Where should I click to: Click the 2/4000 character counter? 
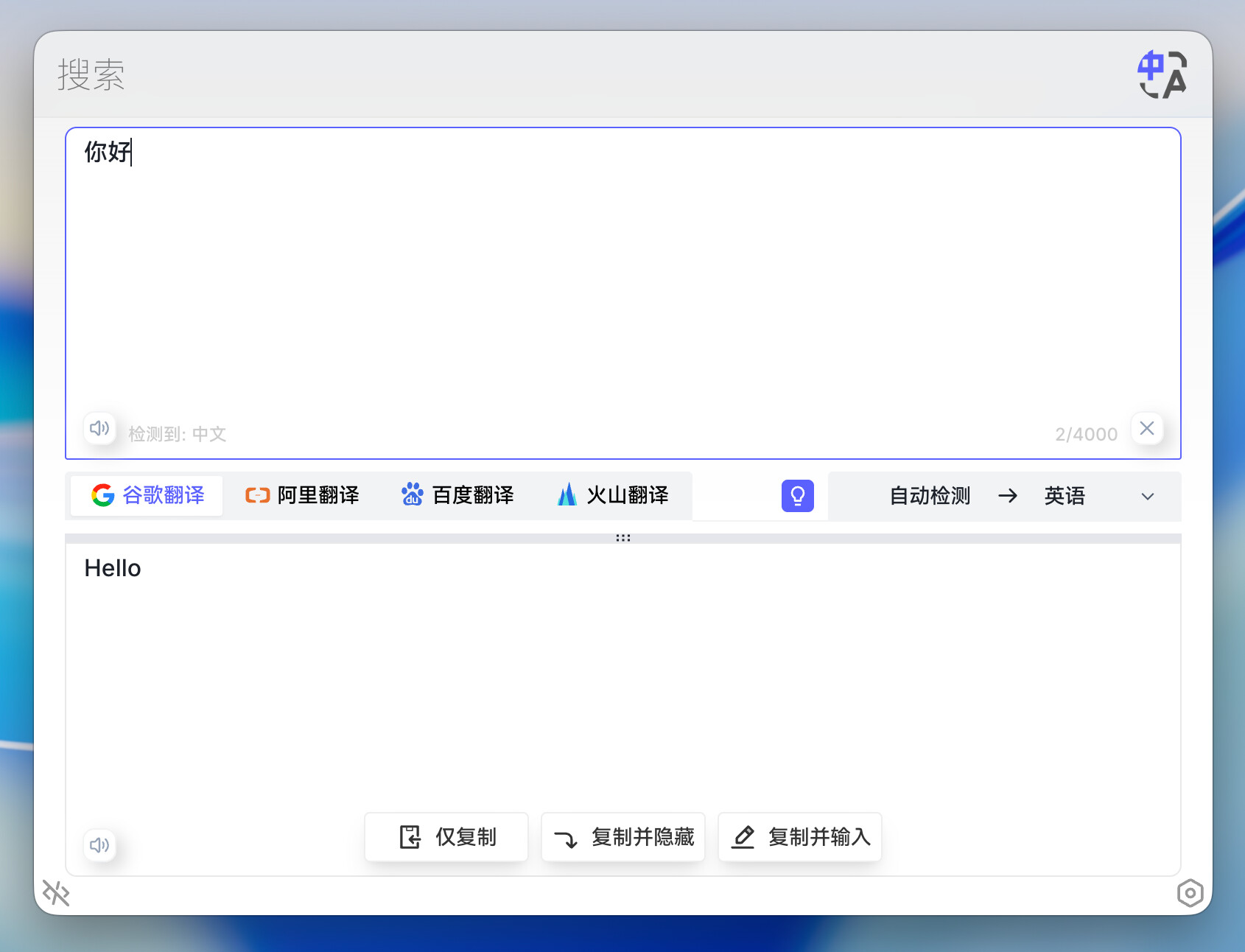coord(1086,434)
